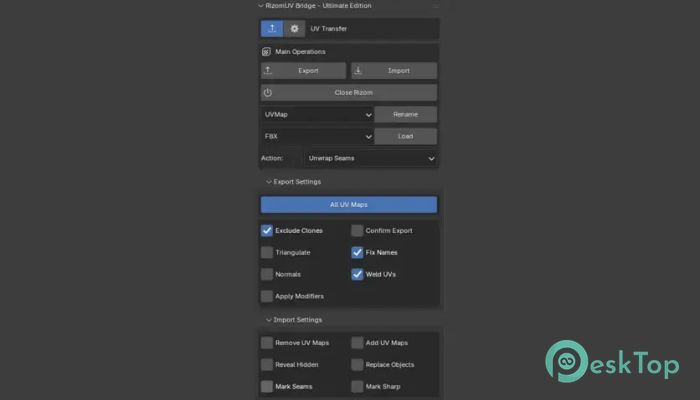
Task: Uncheck the Weld UVs checkbox
Action: (357, 274)
